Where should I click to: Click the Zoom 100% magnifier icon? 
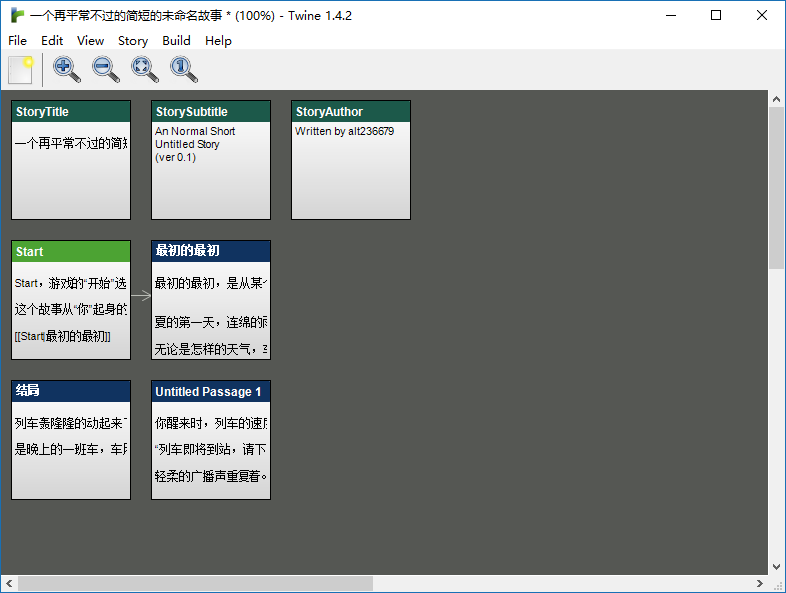click(x=184, y=70)
